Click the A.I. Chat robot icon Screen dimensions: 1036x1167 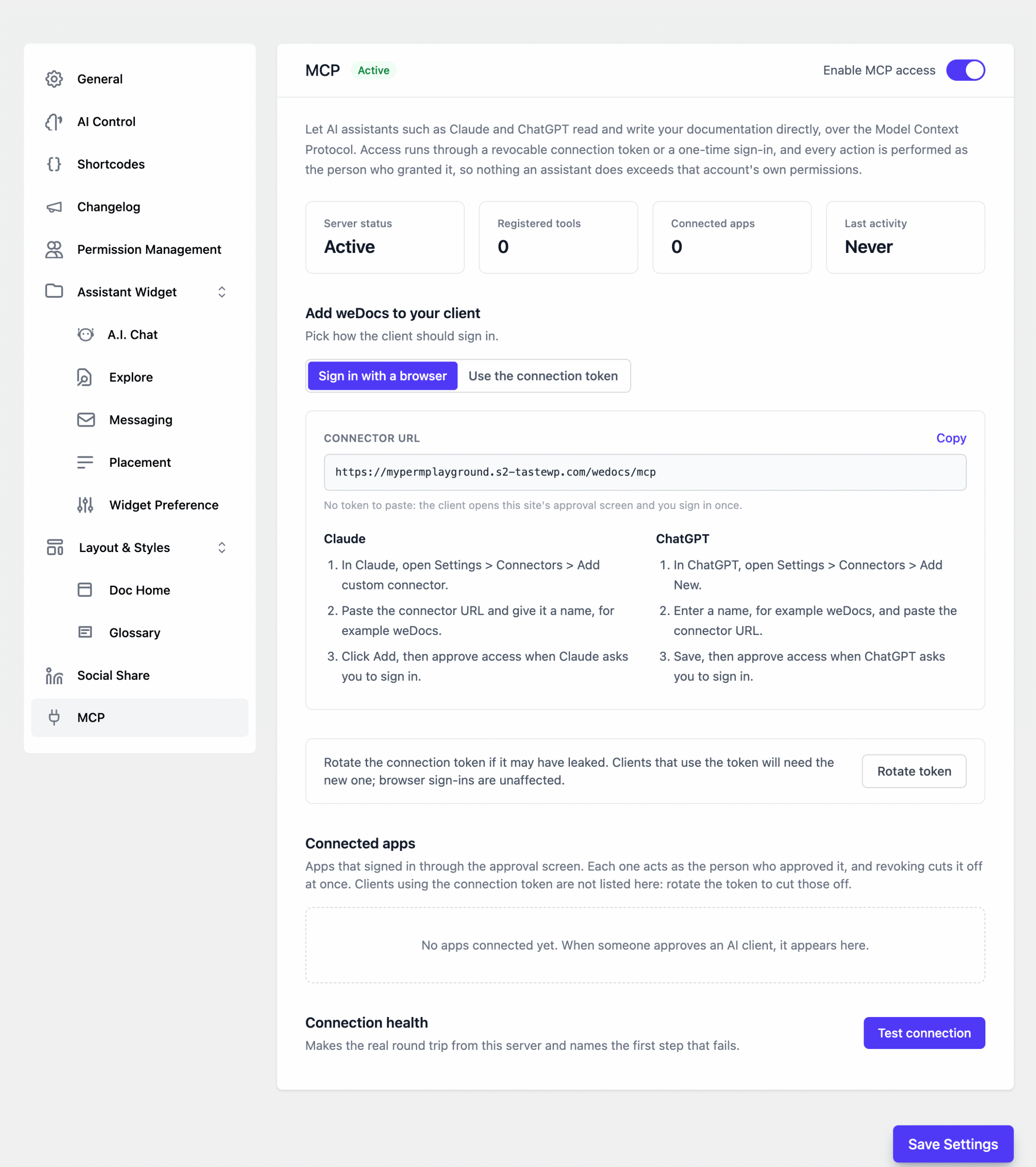coord(86,335)
